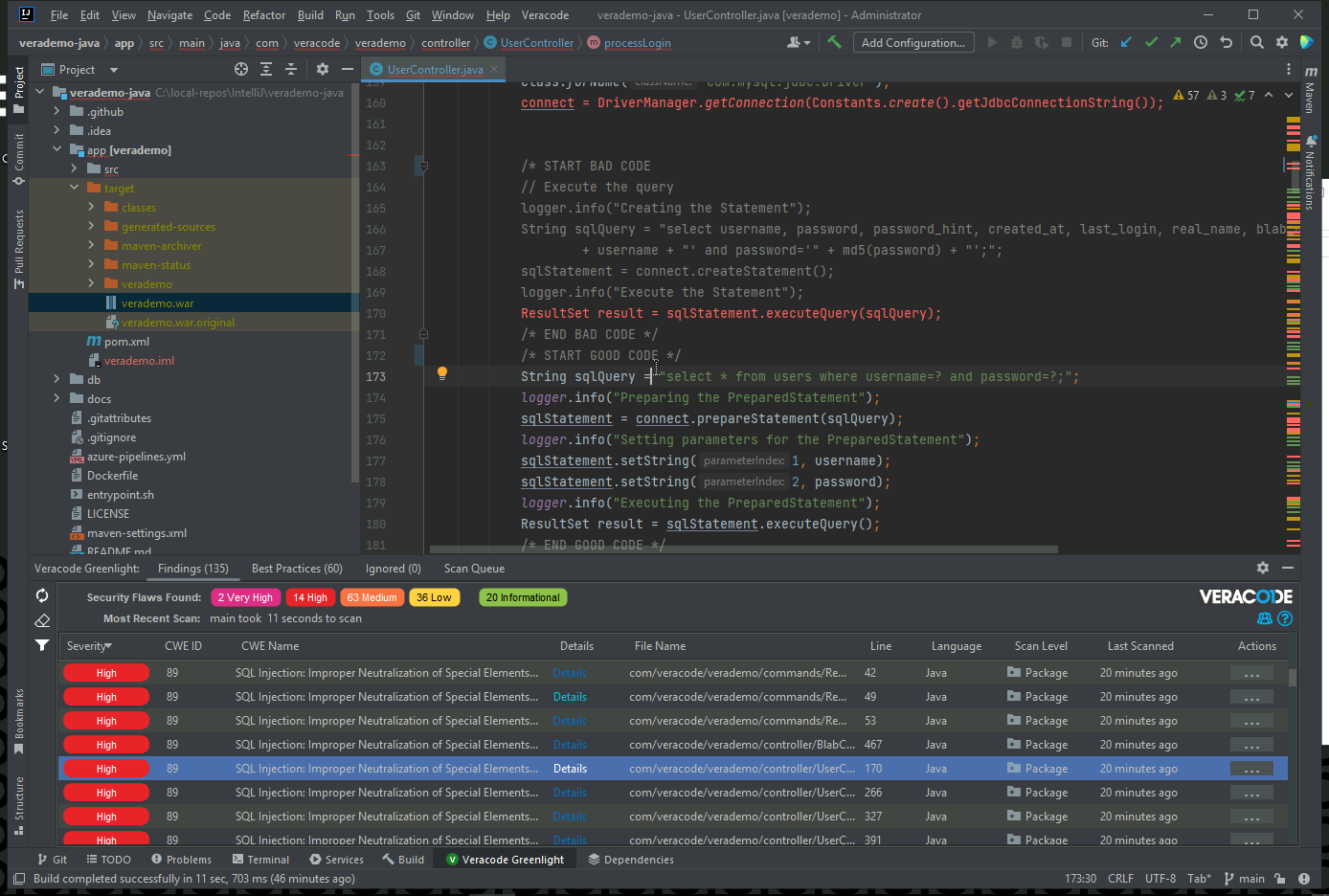The image size is (1329, 896).
Task: Click Git Commit green checkmark icon
Action: point(1151,42)
